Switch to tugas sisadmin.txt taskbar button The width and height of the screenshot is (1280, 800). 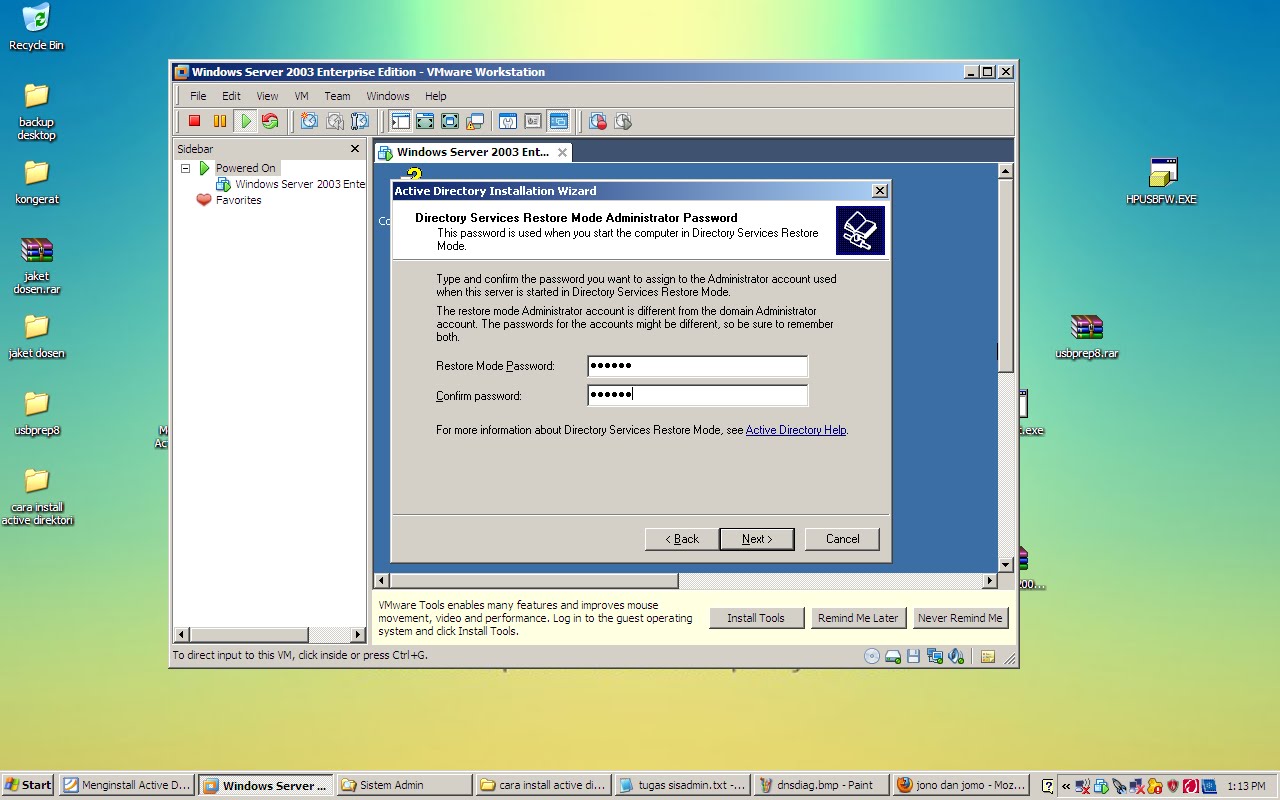tap(682, 785)
